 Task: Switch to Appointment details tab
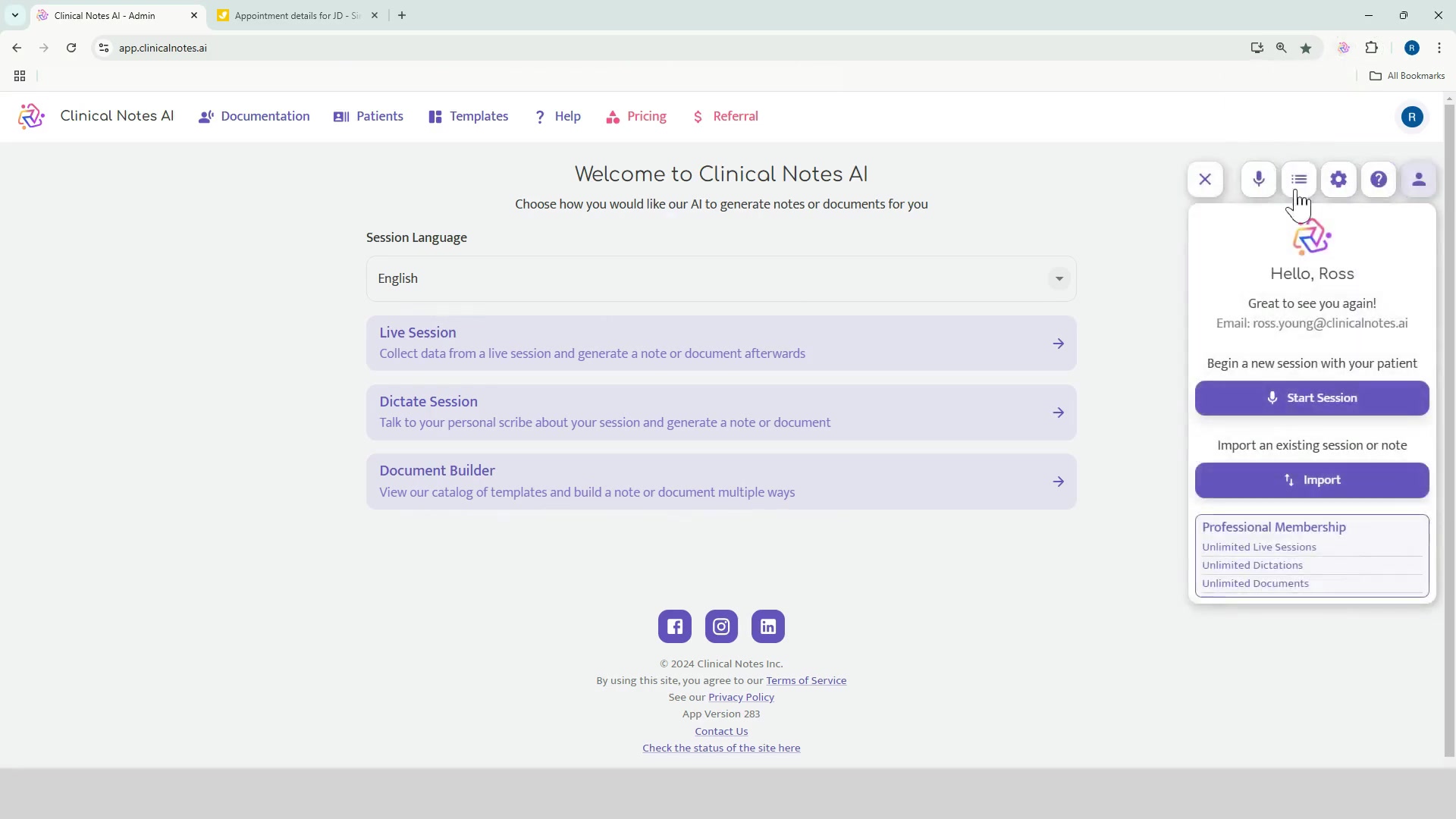[298, 15]
